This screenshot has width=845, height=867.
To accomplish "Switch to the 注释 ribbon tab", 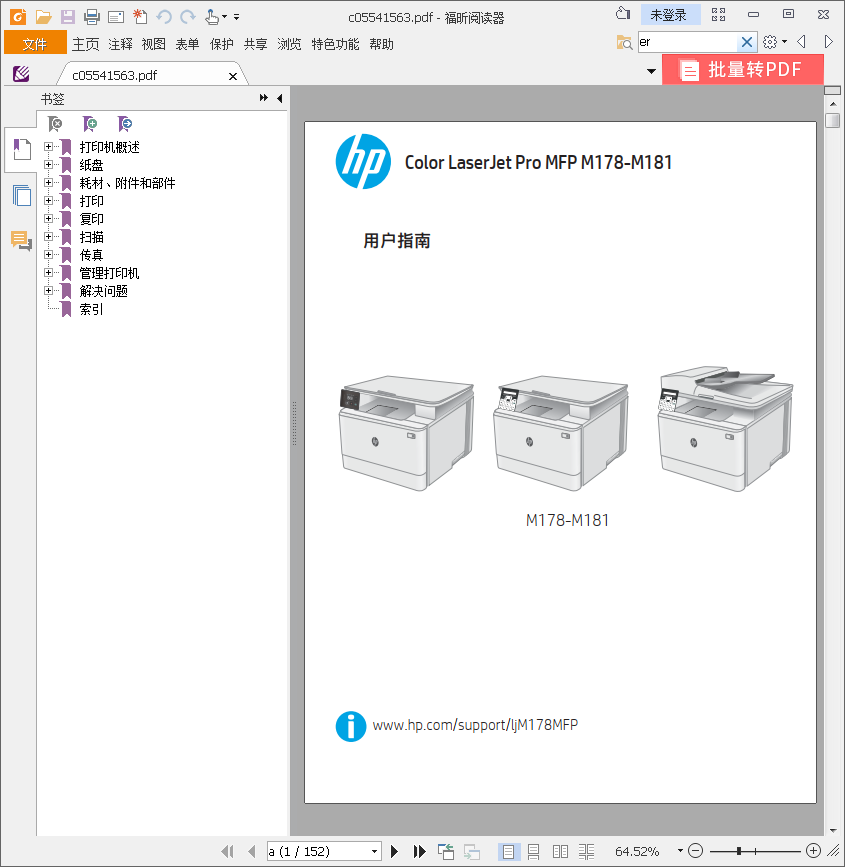I will pyautogui.click(x=120, y=44).
